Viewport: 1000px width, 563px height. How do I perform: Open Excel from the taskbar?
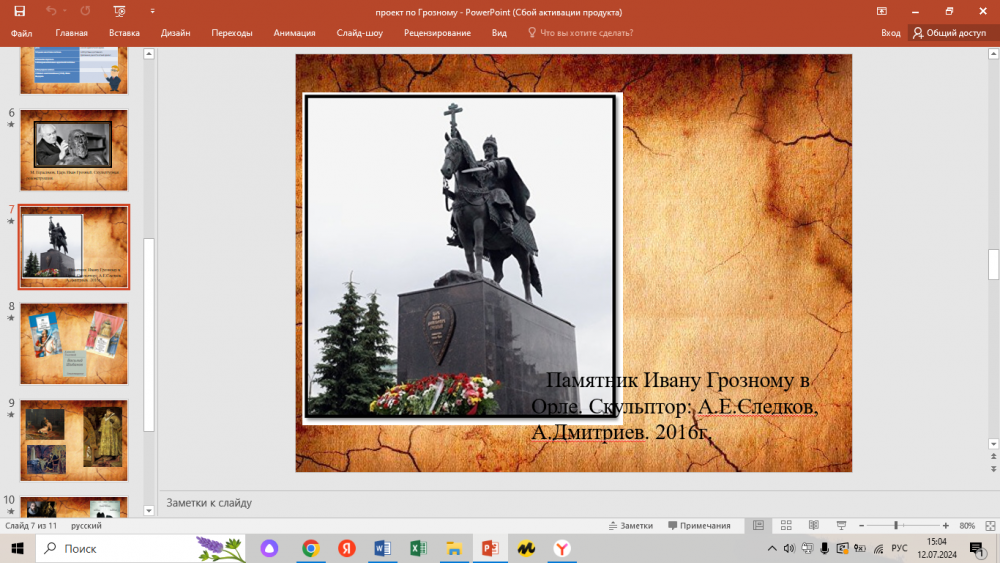coord(419,548)
